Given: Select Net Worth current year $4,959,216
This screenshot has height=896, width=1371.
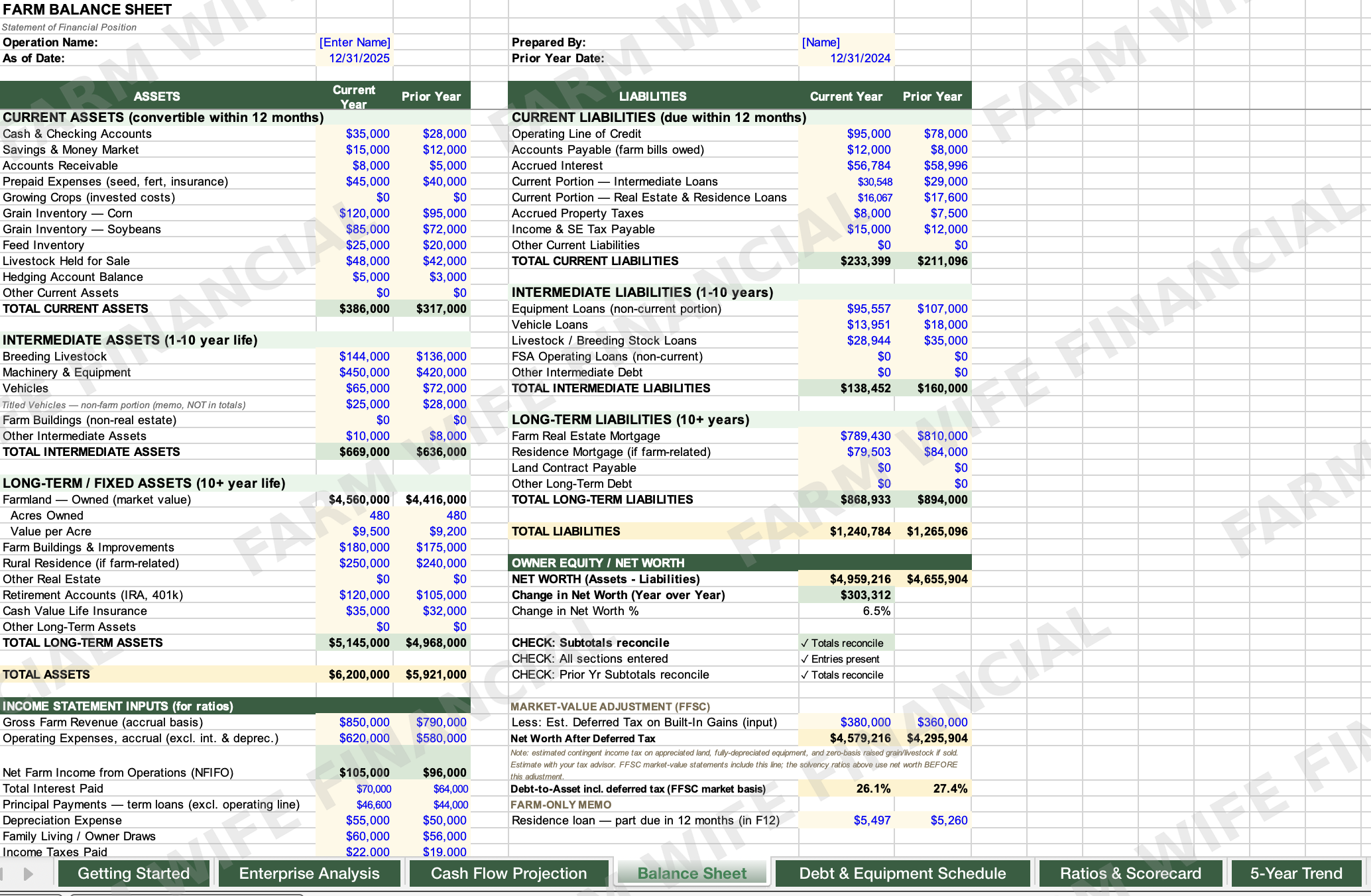Looking at the screenshot, I should (x=847, y=579).
